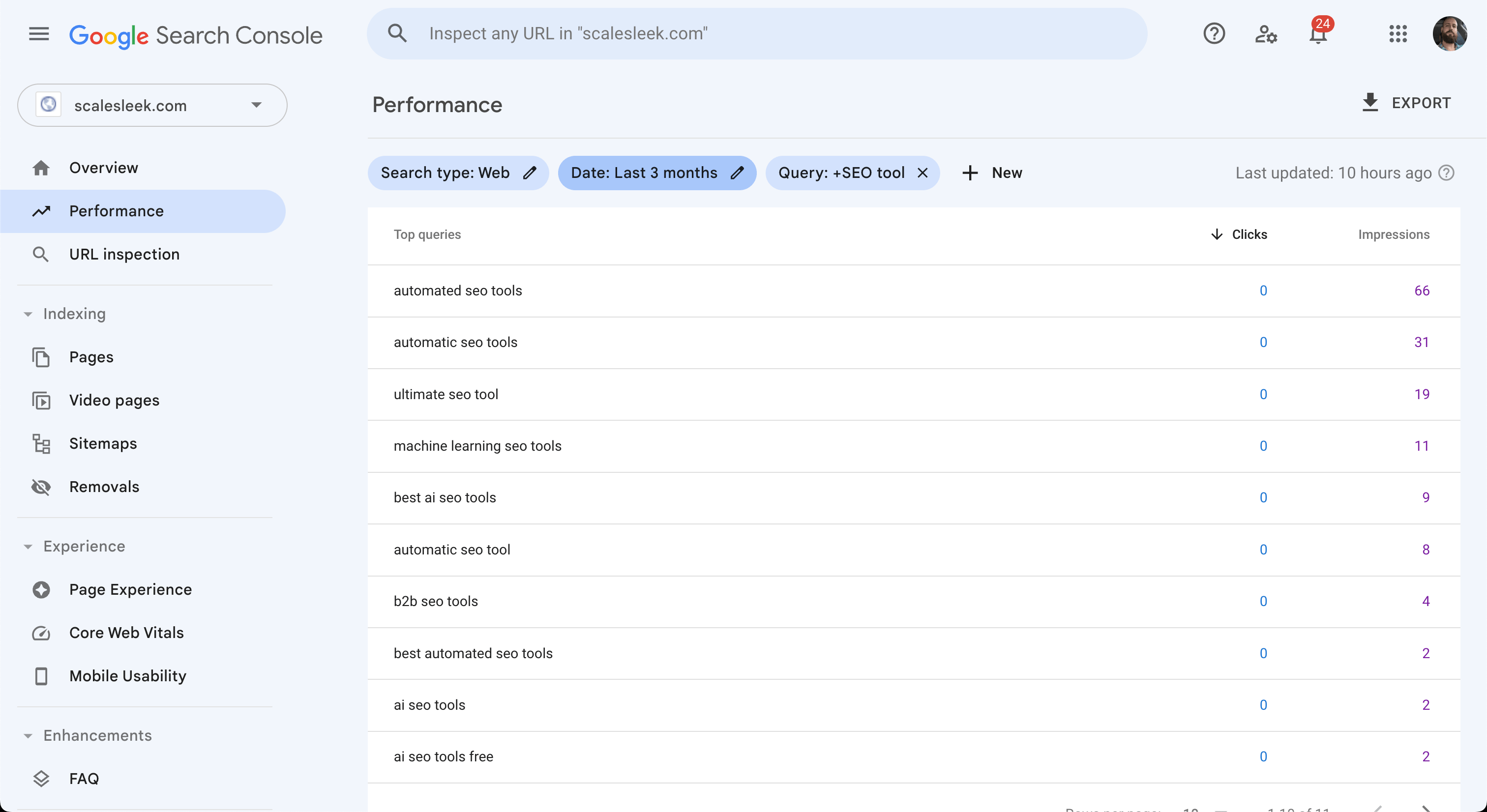Click the Export download icon

point(1370,102)
